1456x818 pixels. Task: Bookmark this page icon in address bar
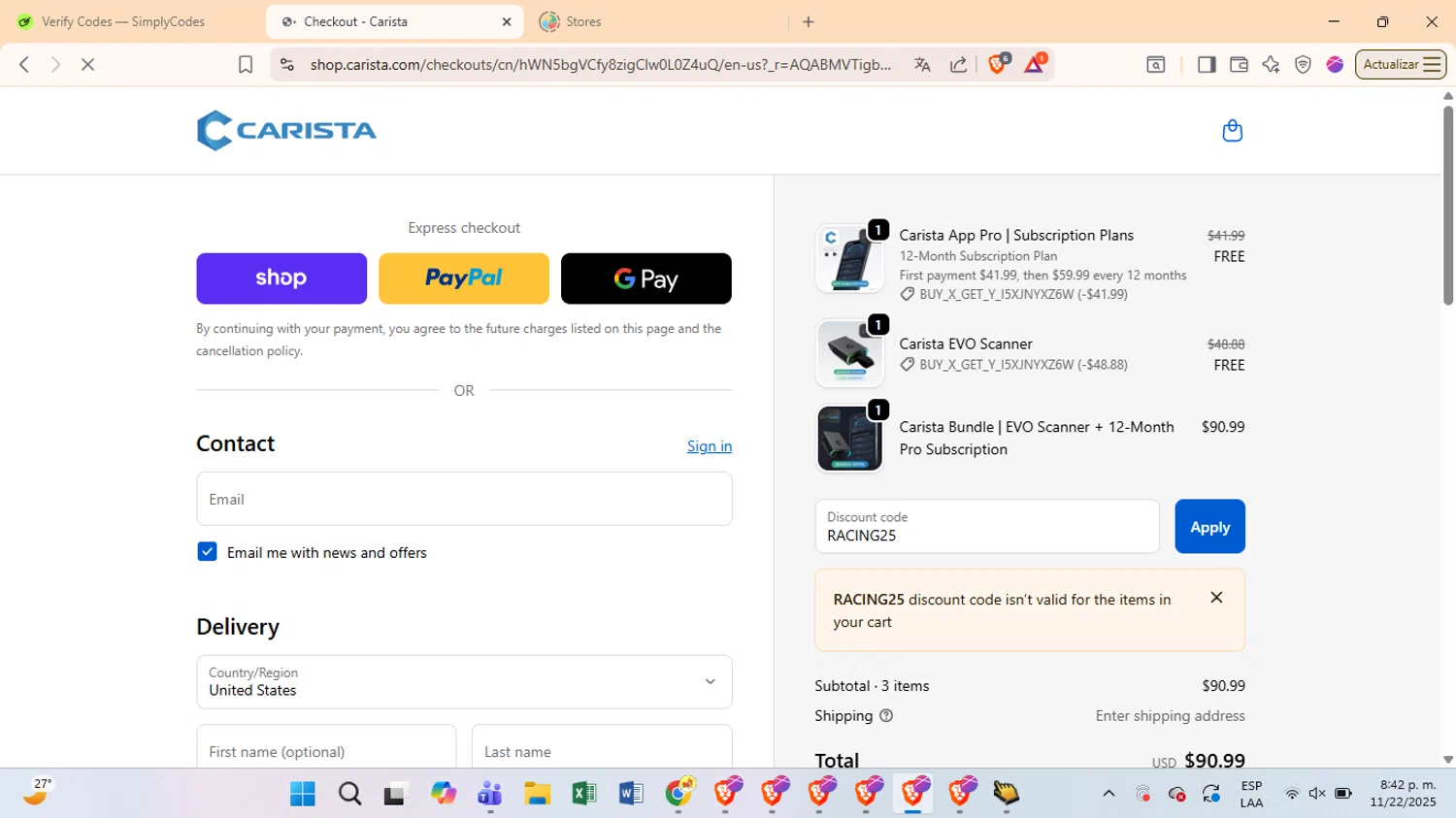tap(246, 64)
